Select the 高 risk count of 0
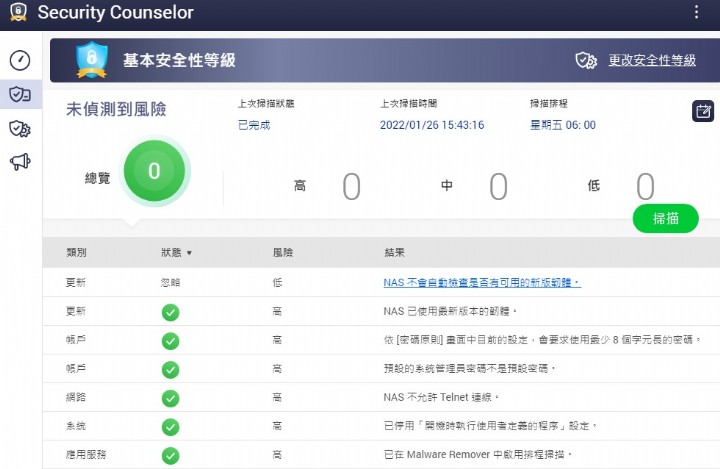720x469 pixels. pyautogui.click(x=351, y=187)
